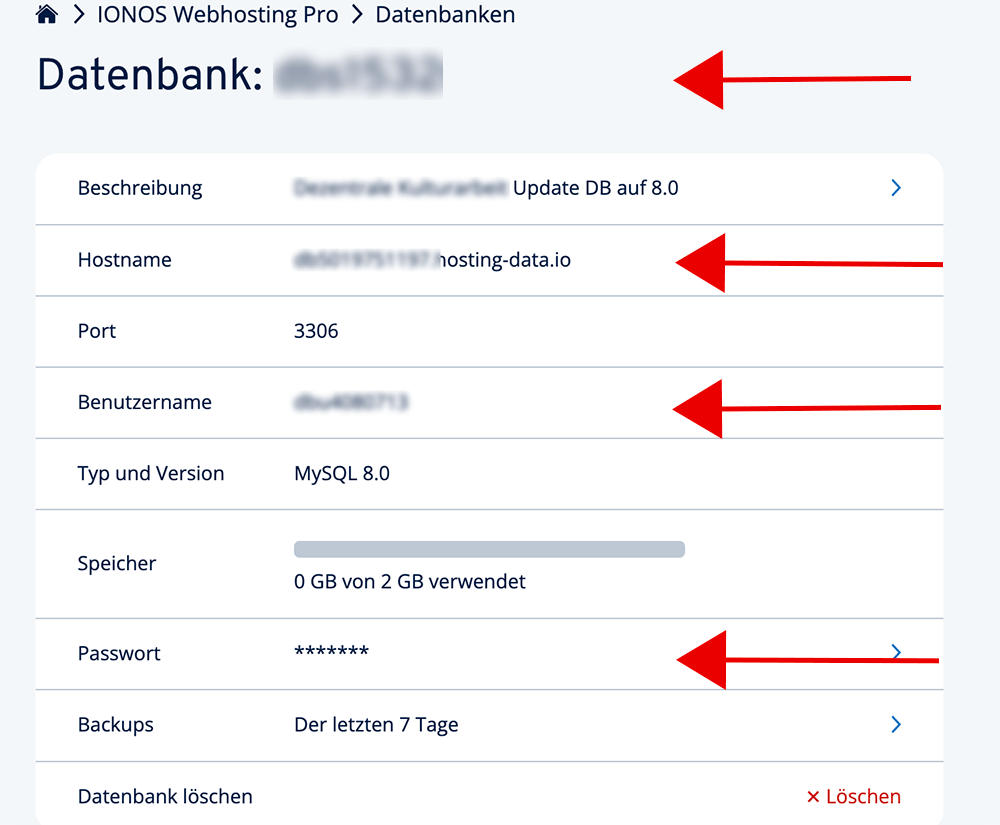The width and height of the screenshot is (1000, 825).
Task: Go to the Datenbanken breadcrumb page
Action: click(x=445, y=15)
